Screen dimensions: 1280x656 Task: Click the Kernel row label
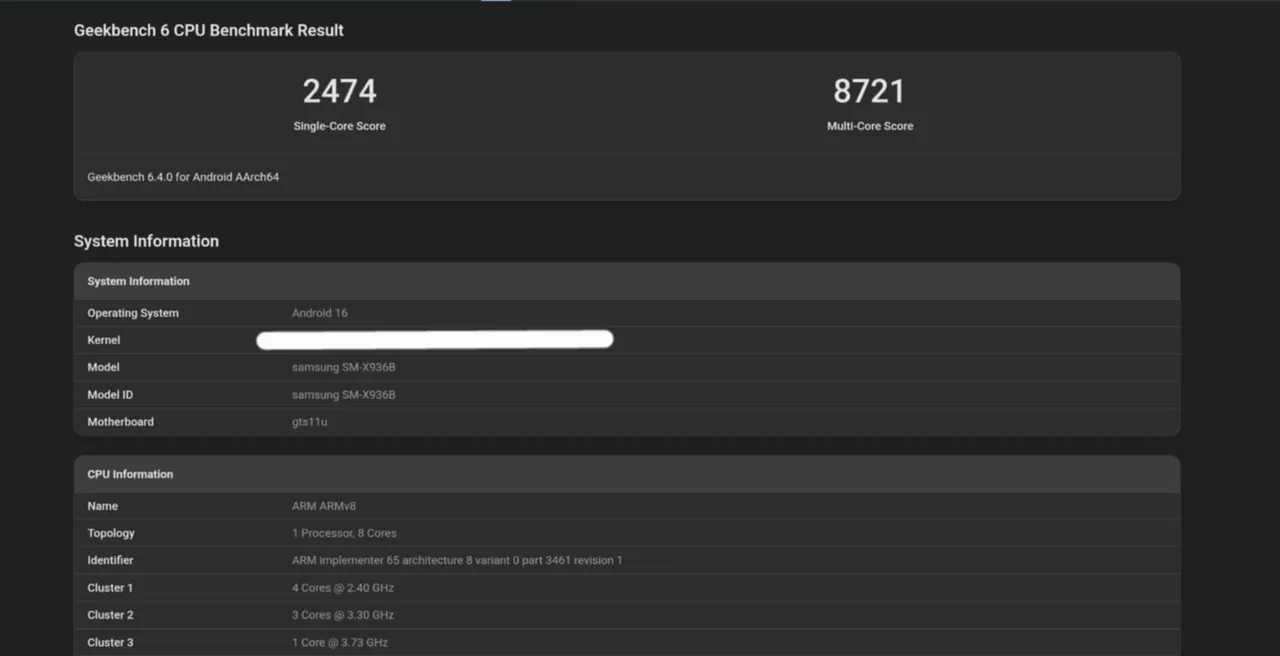point(104,340)
